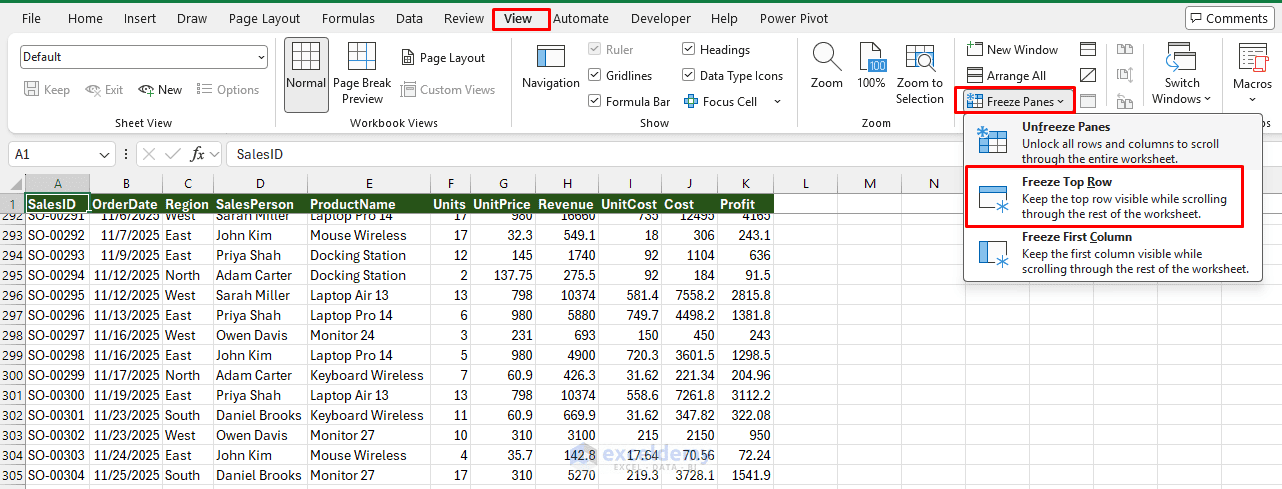This screenshot has height=489, width=1282.
Task: Click Laptop Air 13 in row 301
Action: [x=368, y=395]
